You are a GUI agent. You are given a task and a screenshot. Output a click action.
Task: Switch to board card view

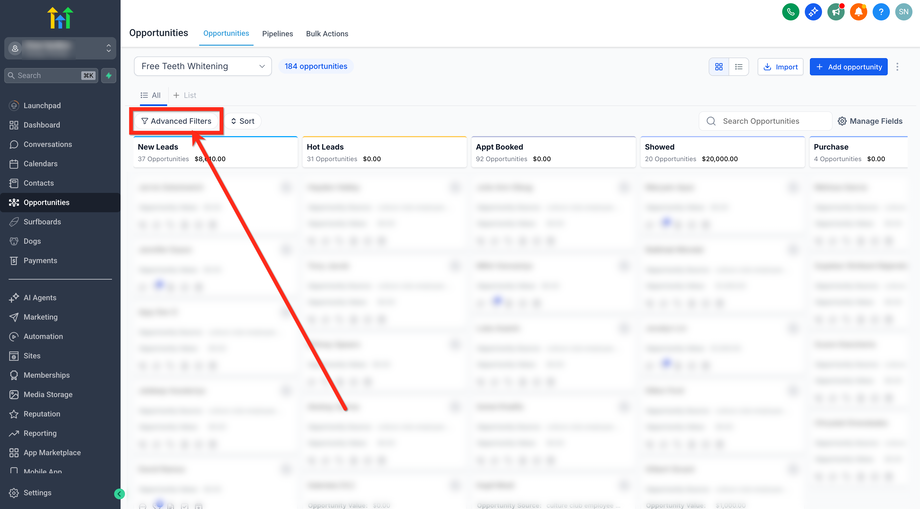click(x=719, y=67)
